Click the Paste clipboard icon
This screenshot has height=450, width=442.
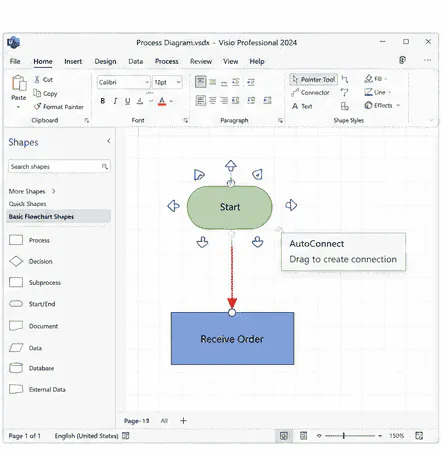(x=19, y=83)
